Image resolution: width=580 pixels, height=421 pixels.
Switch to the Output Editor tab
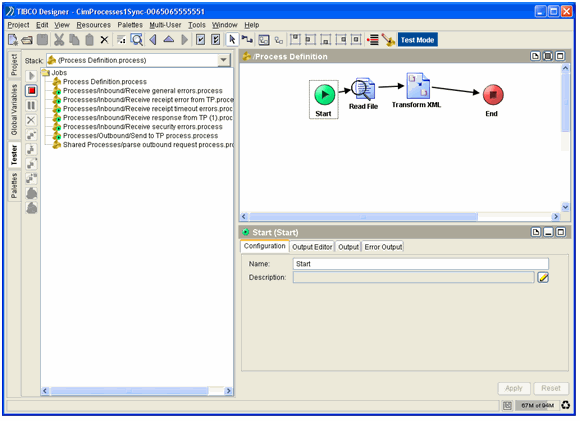(312, 247)
